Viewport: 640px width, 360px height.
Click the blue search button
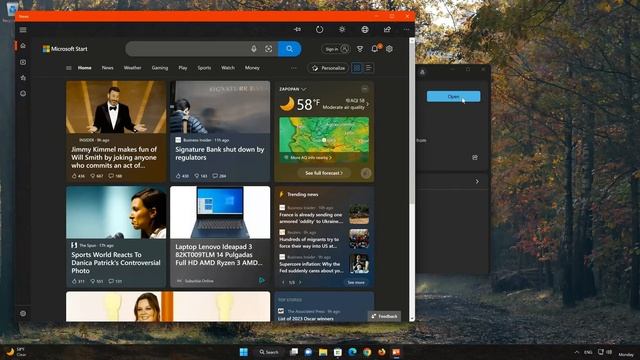click(x=289, y=49)
